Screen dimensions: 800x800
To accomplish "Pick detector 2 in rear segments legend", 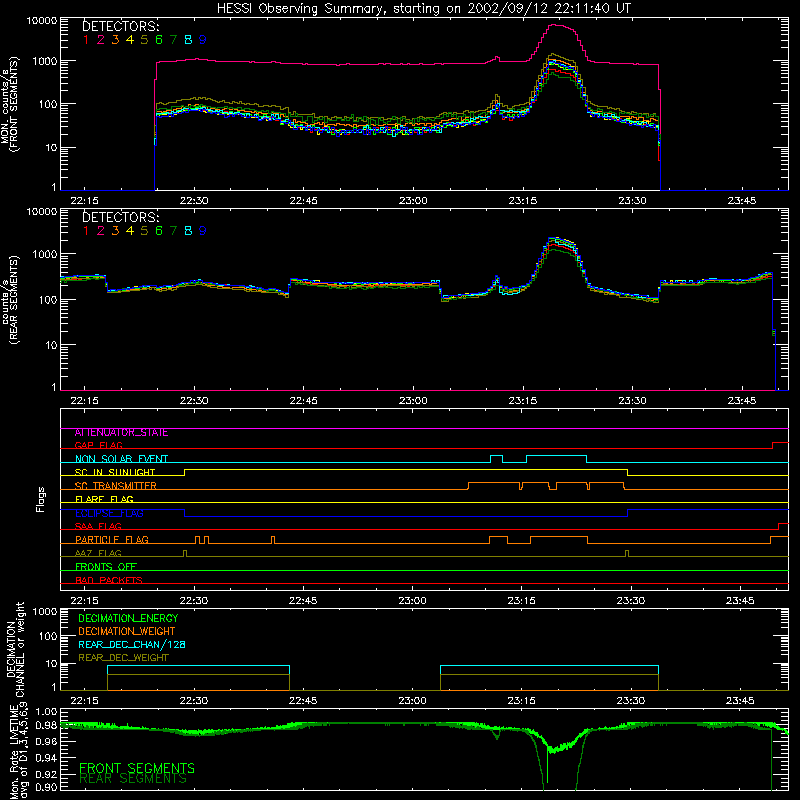I will click(x=101, y=231).
